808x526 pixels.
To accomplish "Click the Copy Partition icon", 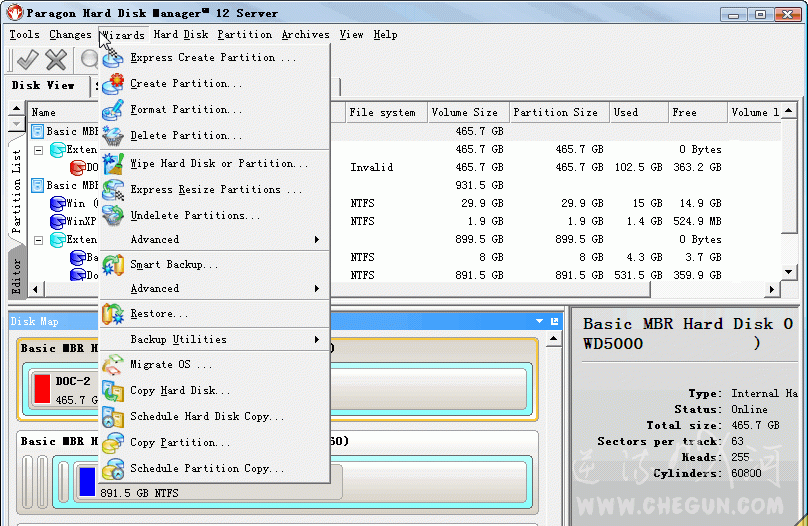I will (112, 443).
